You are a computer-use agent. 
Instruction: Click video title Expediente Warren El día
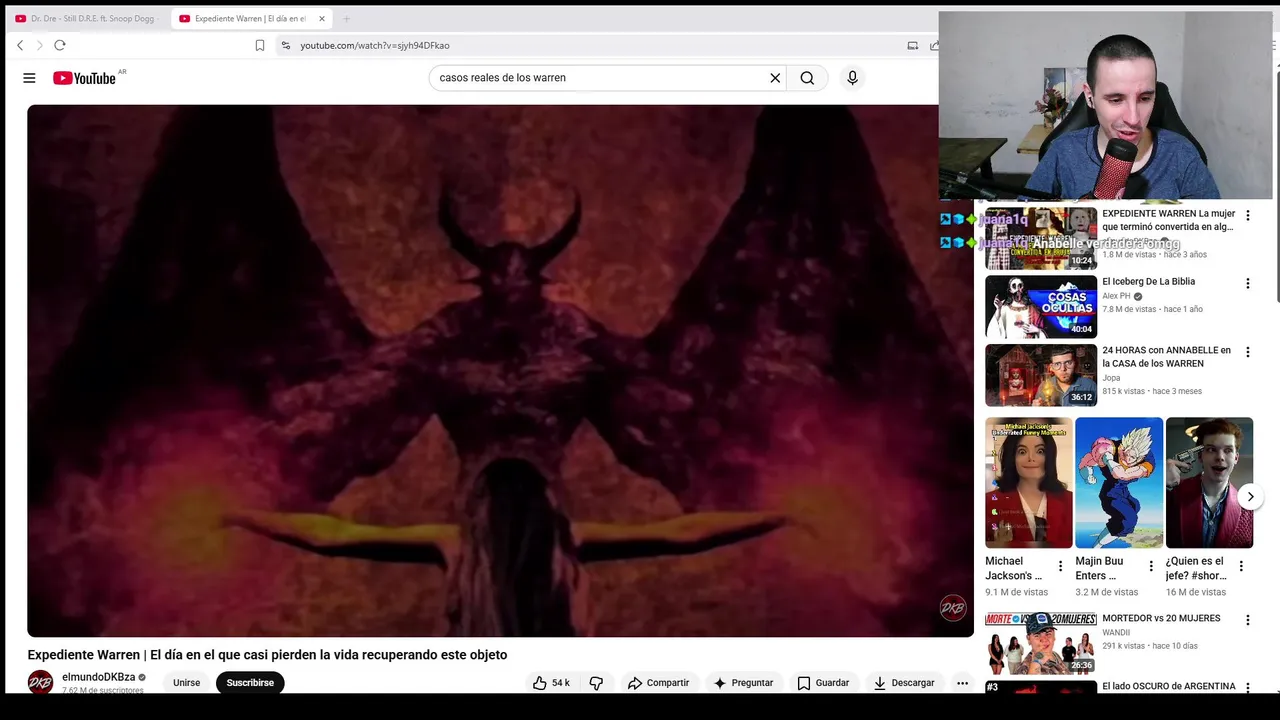click(267, 655)
